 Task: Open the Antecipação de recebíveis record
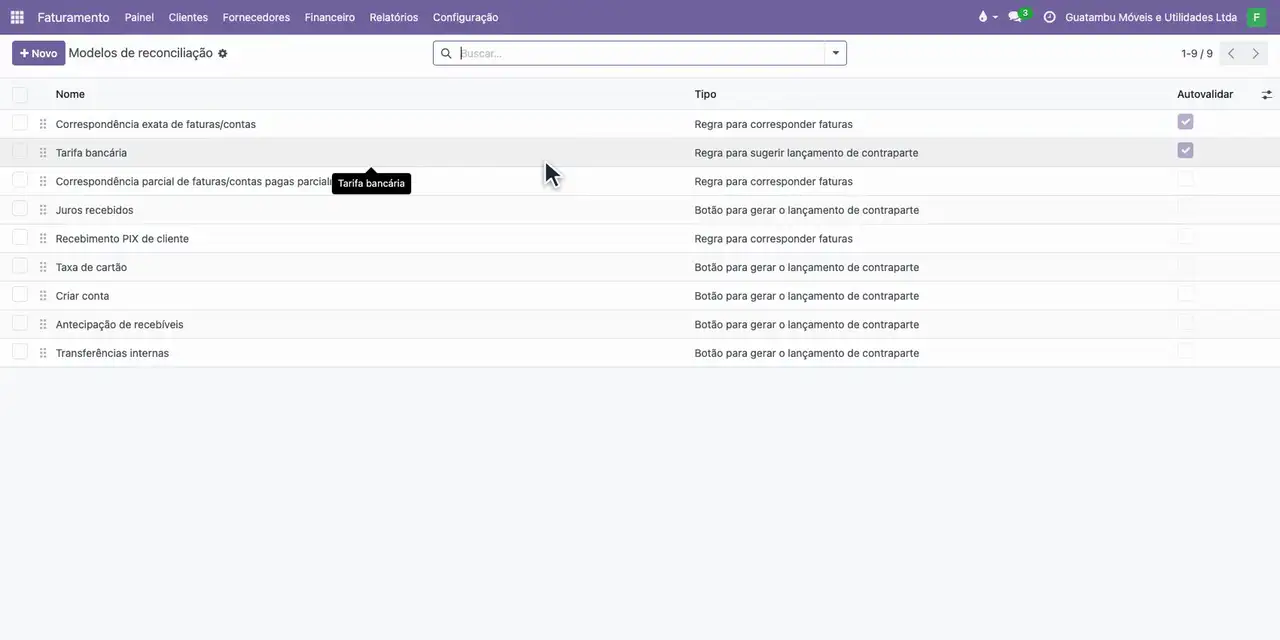click(119, 324)
